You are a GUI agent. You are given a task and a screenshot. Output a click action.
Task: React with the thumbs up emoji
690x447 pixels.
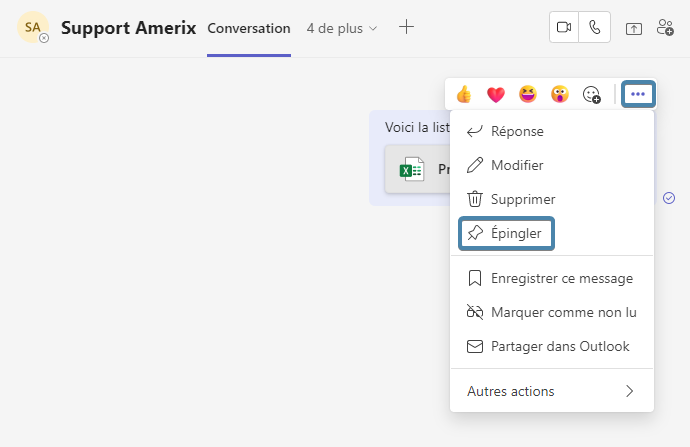pos(464,95)
